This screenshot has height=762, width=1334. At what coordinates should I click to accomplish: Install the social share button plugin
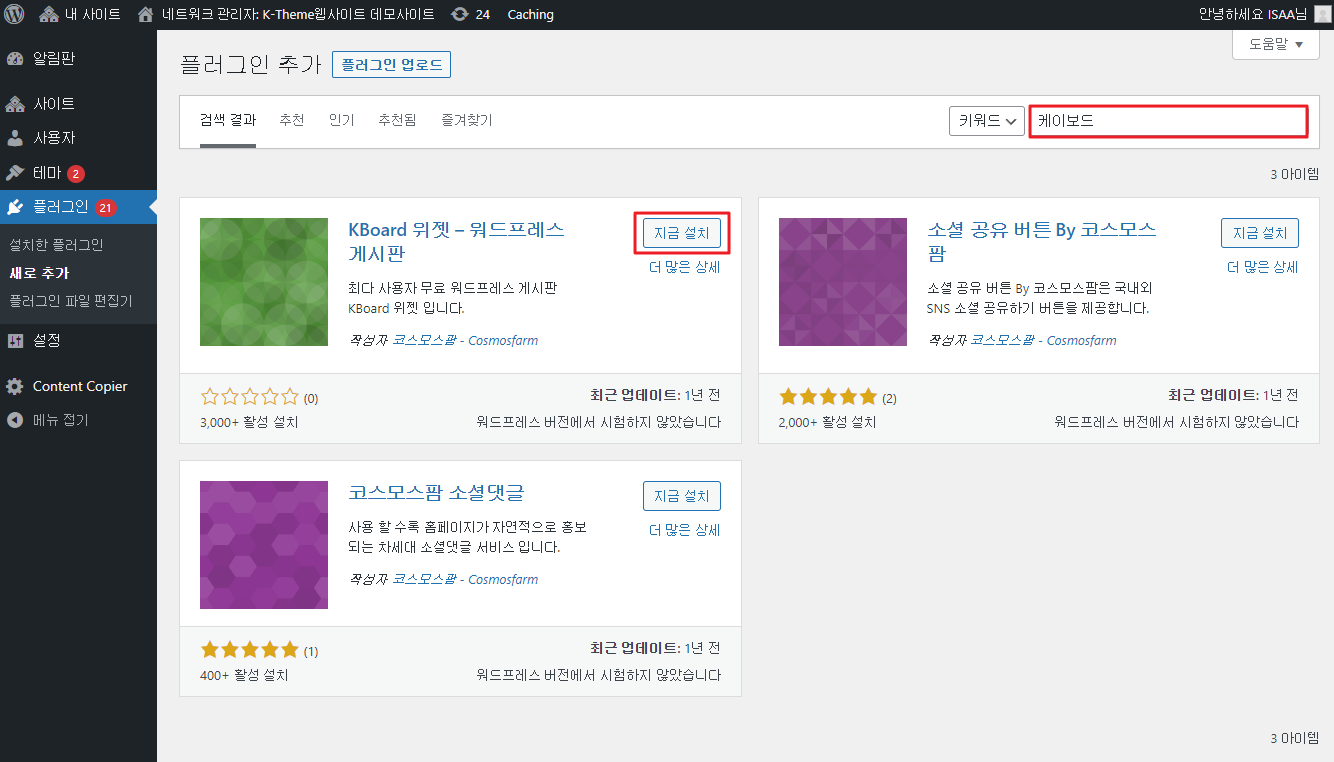(1260, 233)
